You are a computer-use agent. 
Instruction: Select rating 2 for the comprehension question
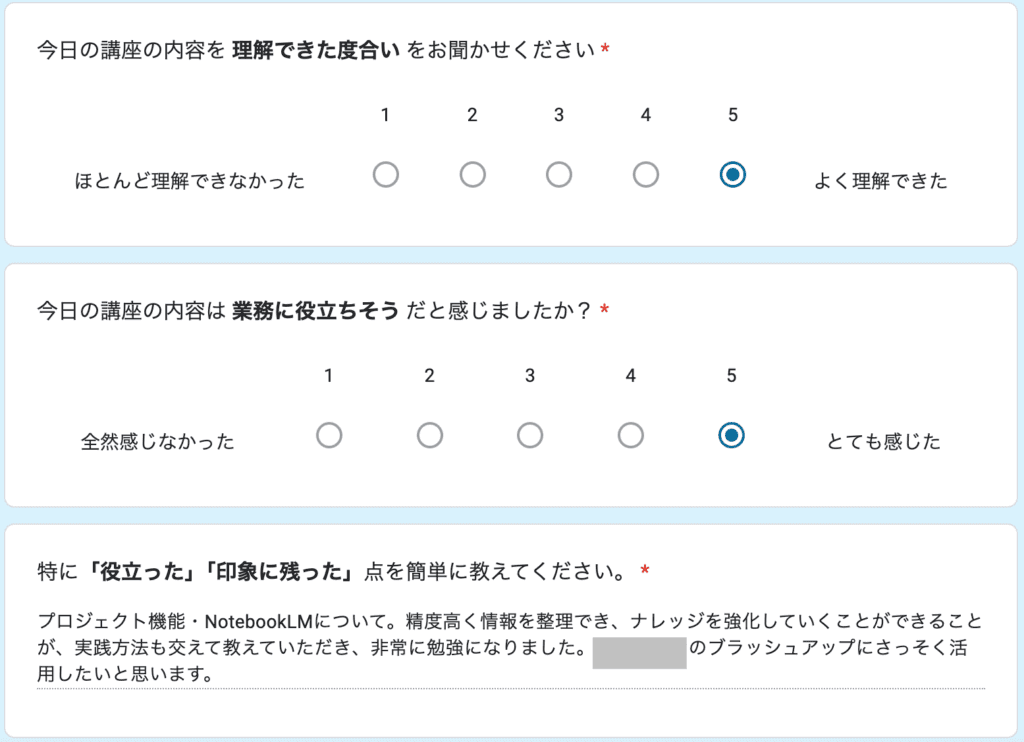point(472,174)
